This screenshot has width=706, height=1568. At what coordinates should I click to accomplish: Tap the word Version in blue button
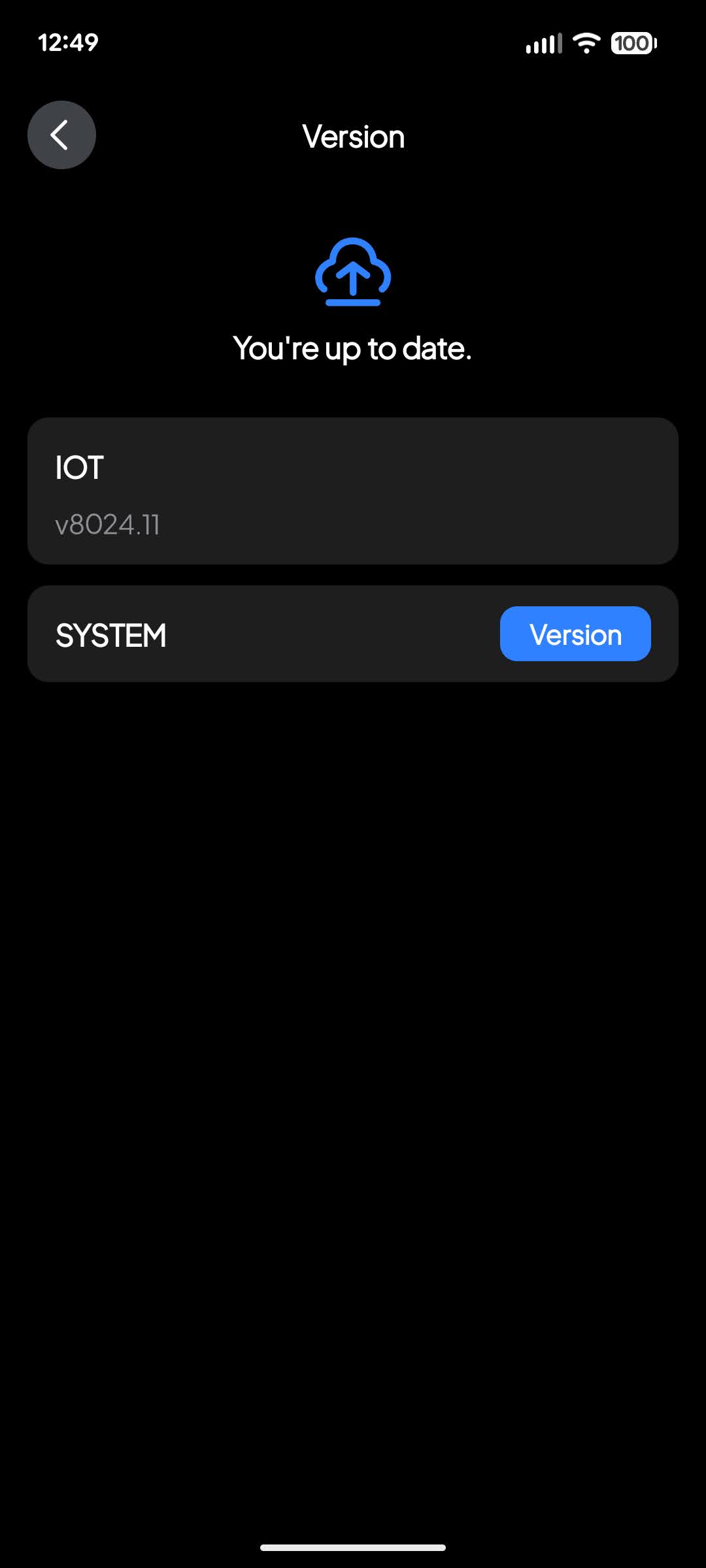pos(575,634)
